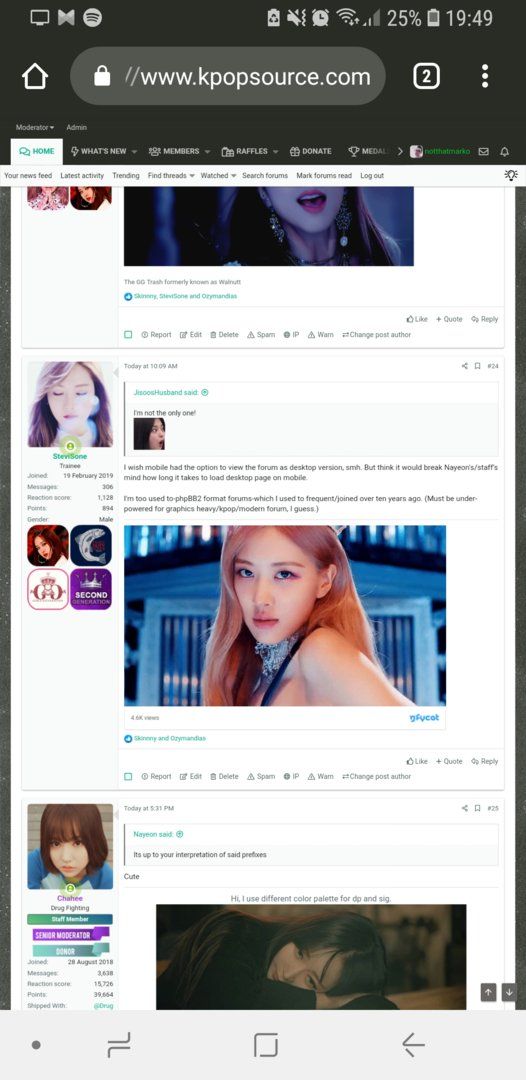Screen dimensions: 526x1080
Task: Like the post with Walnutt signature
Action: (417, 319)
